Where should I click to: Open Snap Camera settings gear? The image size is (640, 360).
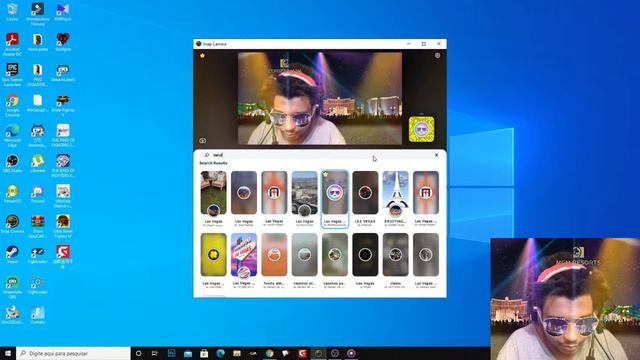tap(437, 56)
